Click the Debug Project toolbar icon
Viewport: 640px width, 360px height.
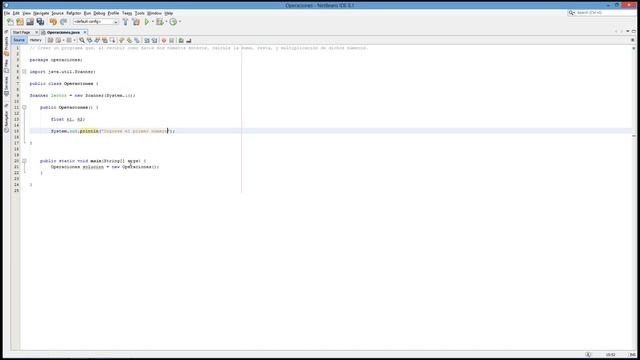[x=160, y=22]
